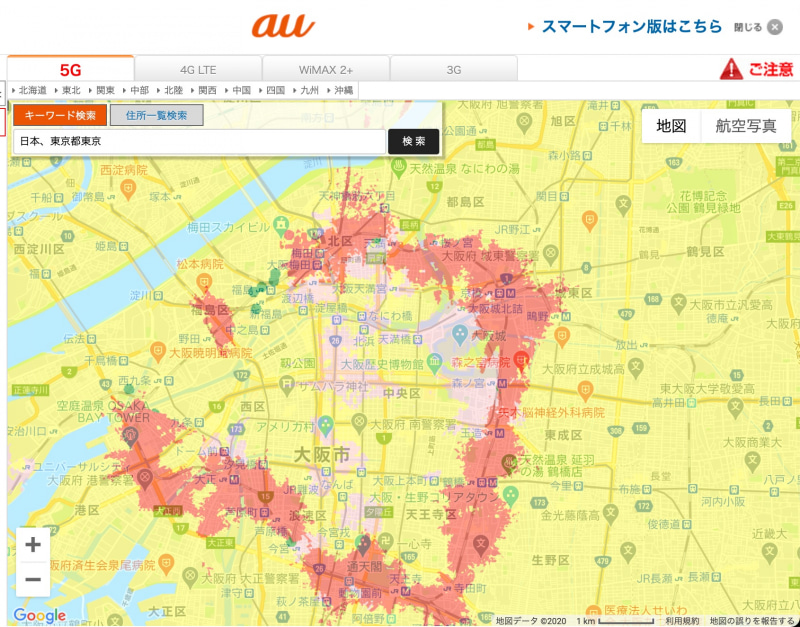Focus the keyword search input field

tap(199, 141)
